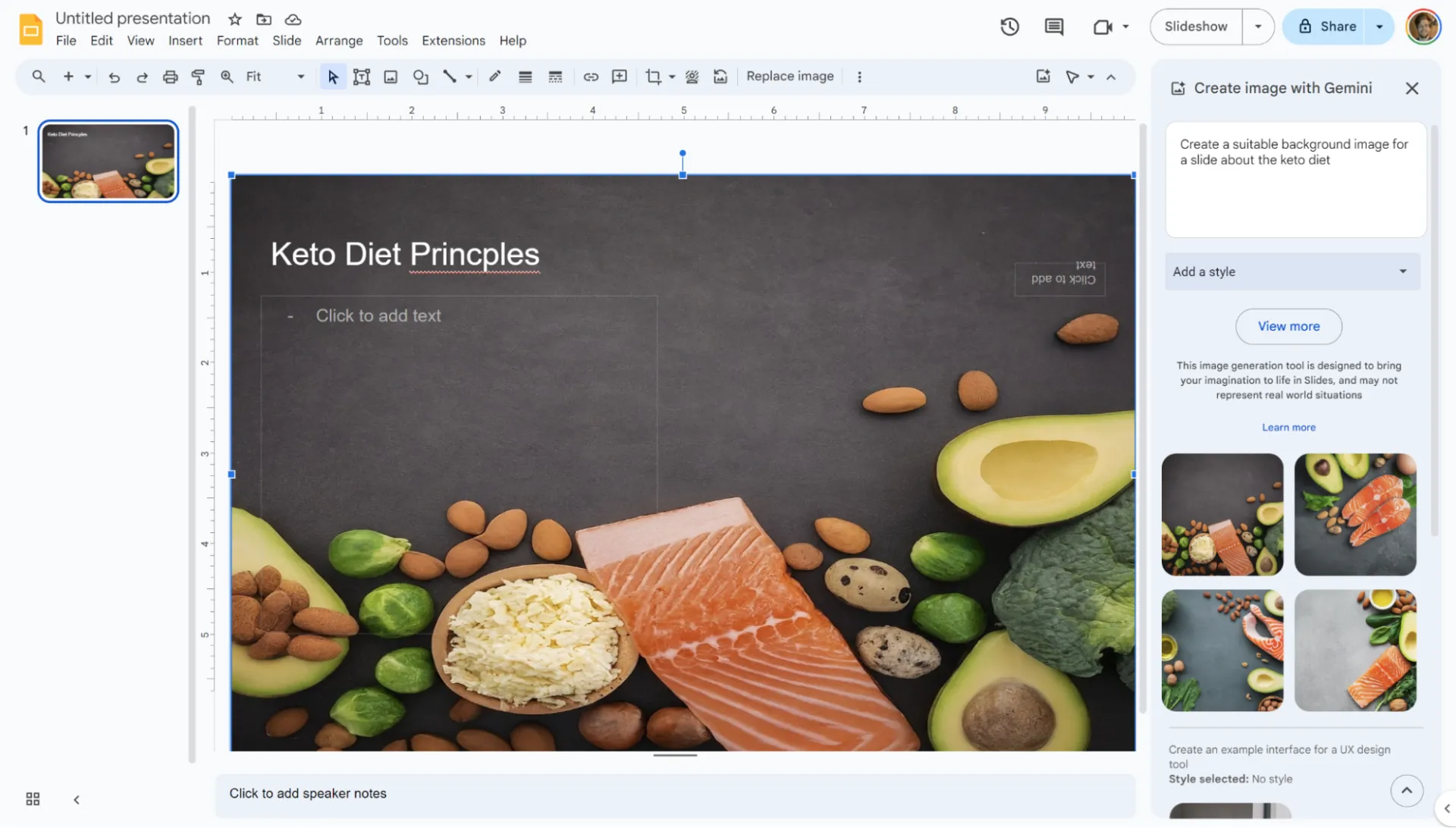
Task: Open more toolbar options menu
Action: pyautogui.click(x=859, y=77)
